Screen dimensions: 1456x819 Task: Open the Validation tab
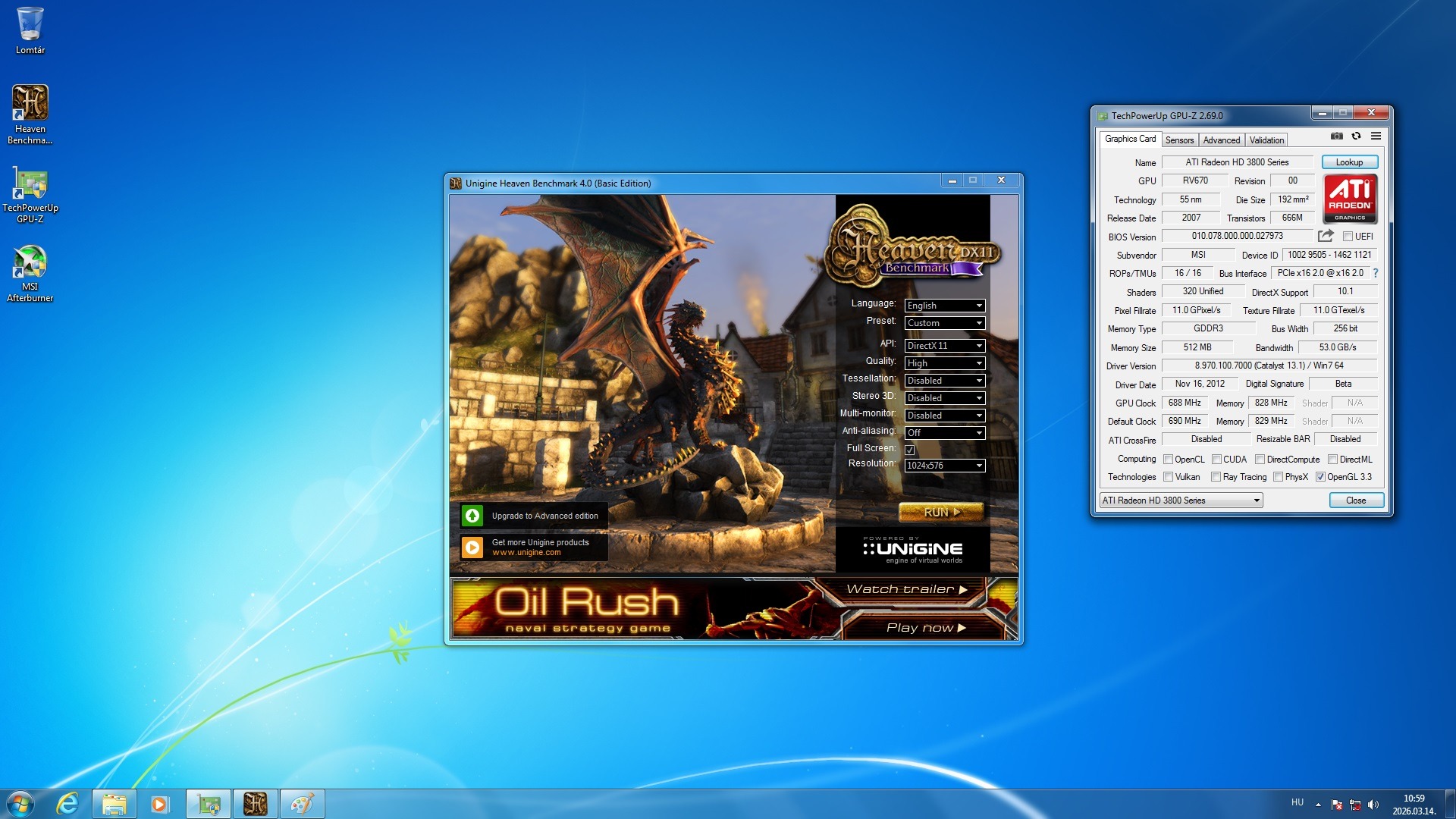[1266, 140]
